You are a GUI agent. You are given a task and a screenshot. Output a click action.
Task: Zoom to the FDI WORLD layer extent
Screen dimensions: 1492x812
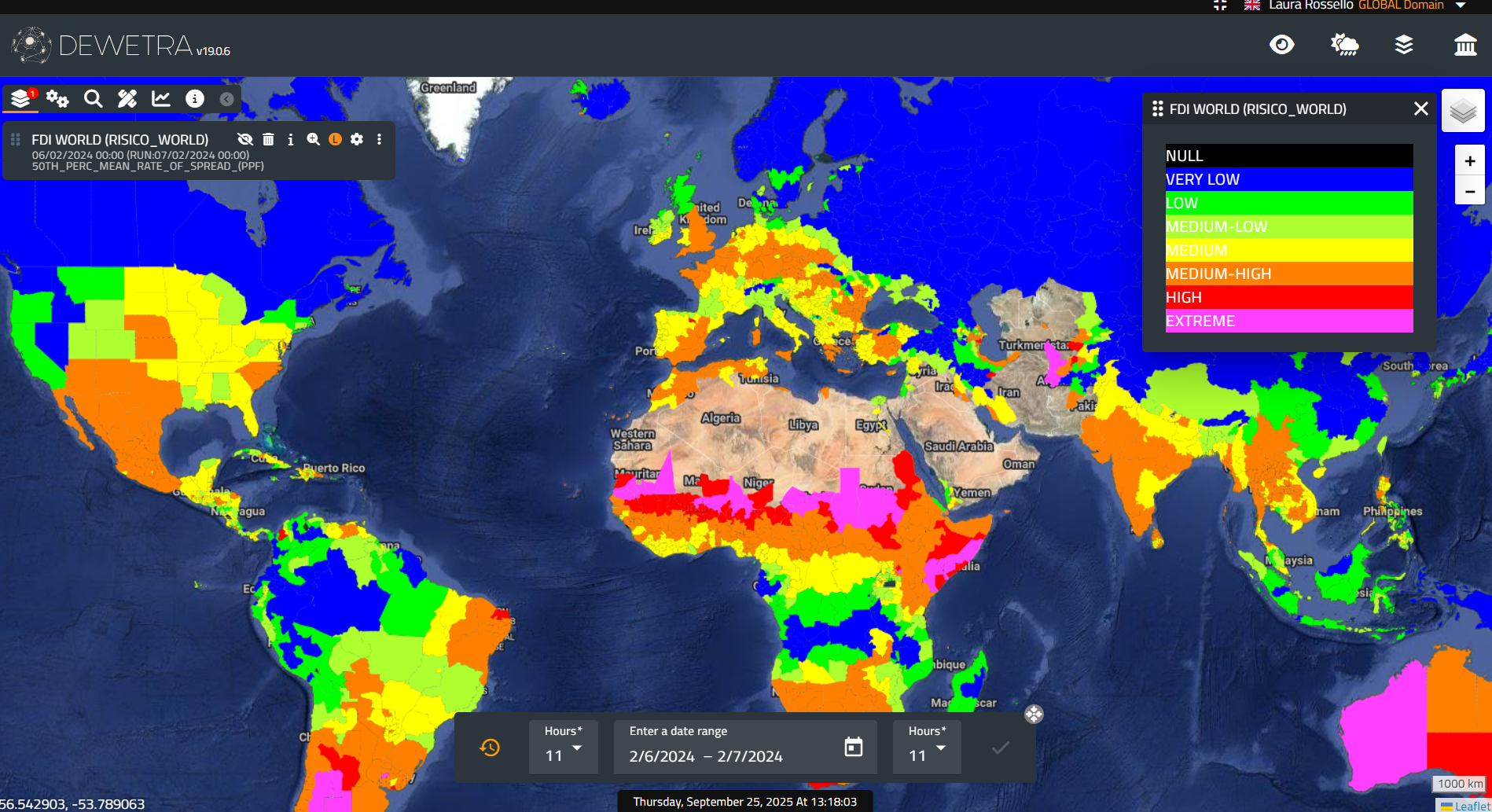313,139
